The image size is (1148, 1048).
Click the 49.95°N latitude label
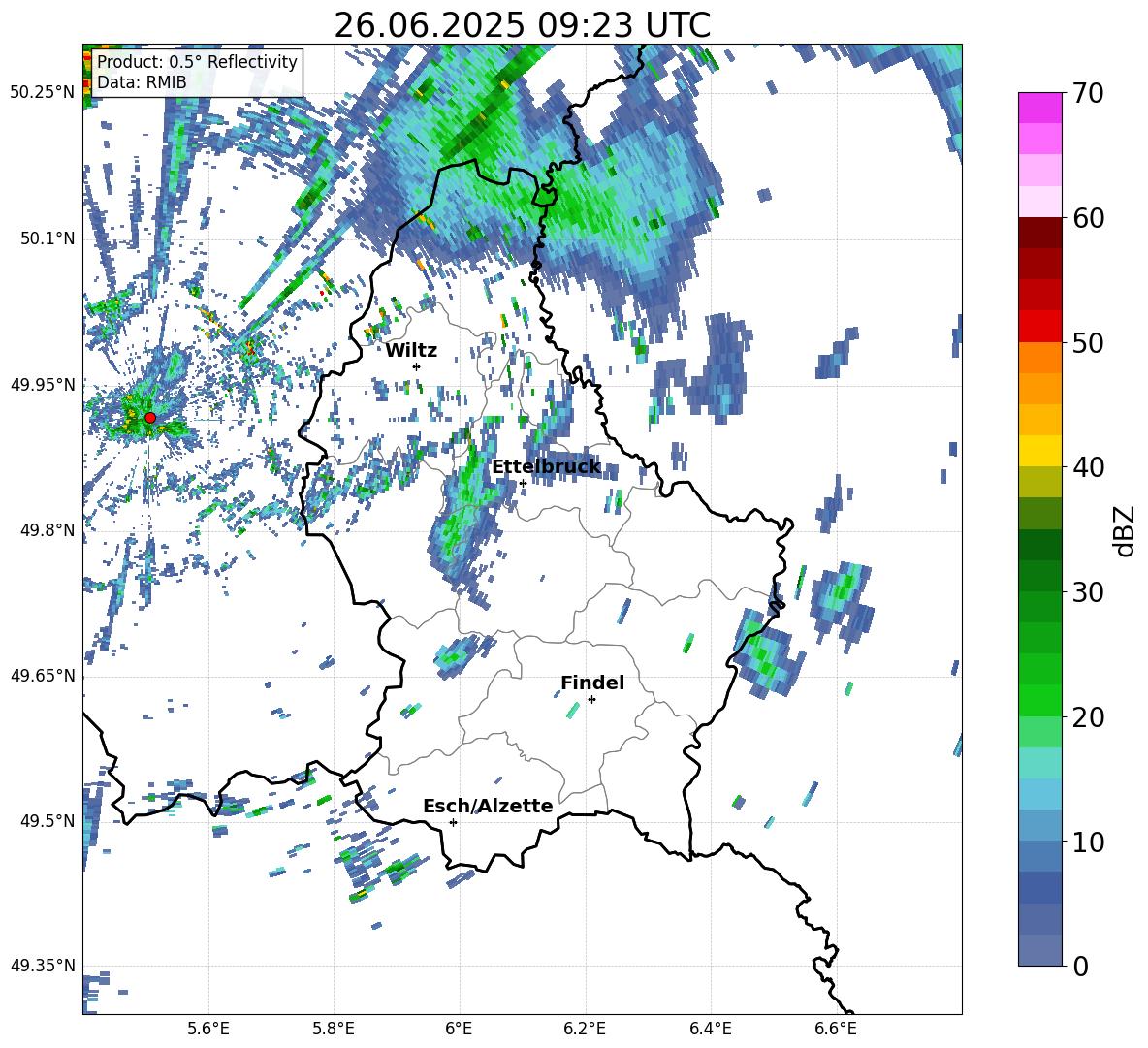43,384
